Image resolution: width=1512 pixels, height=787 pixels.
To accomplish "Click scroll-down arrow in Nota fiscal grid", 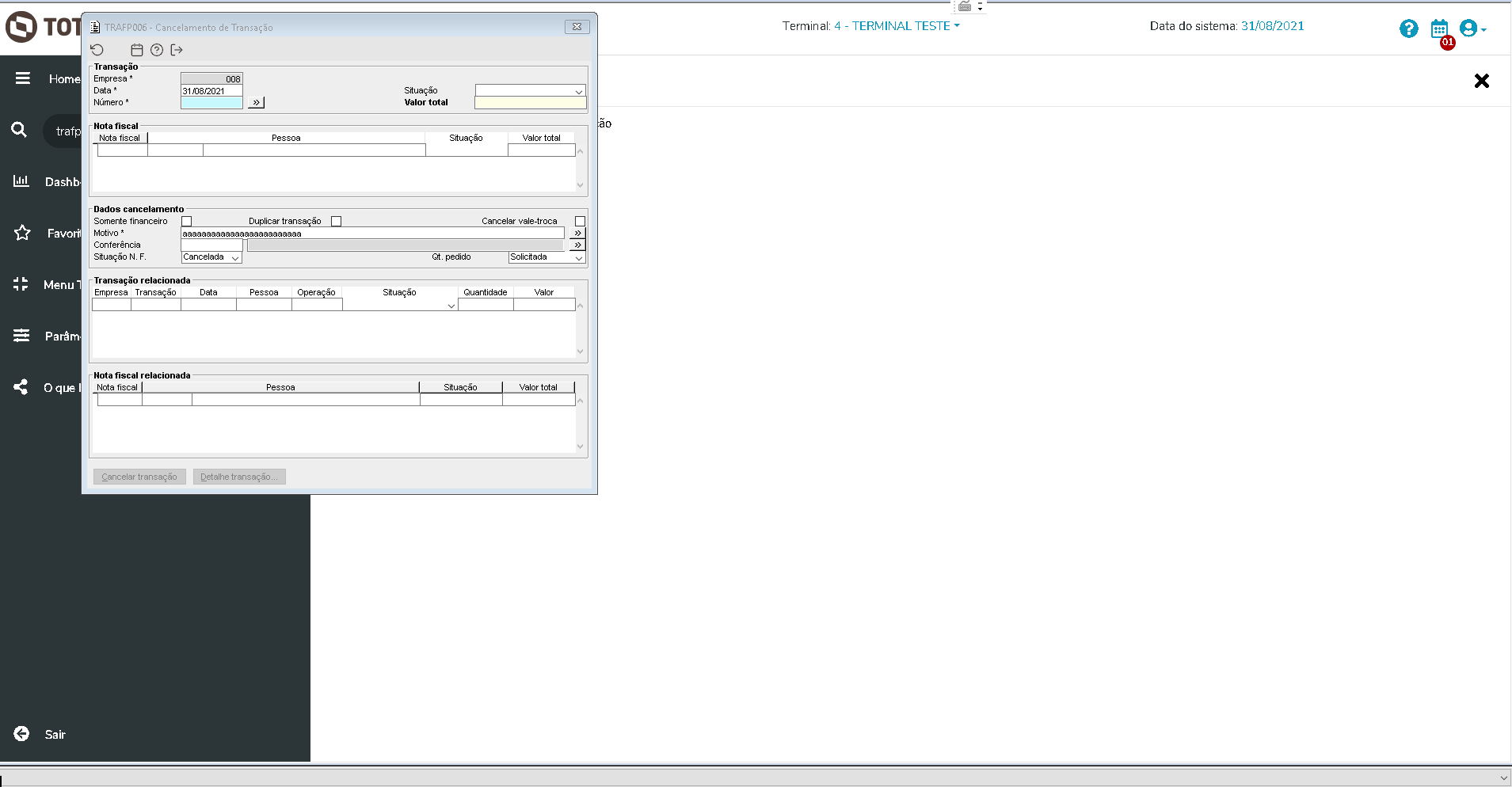I will tap(580, 185).
